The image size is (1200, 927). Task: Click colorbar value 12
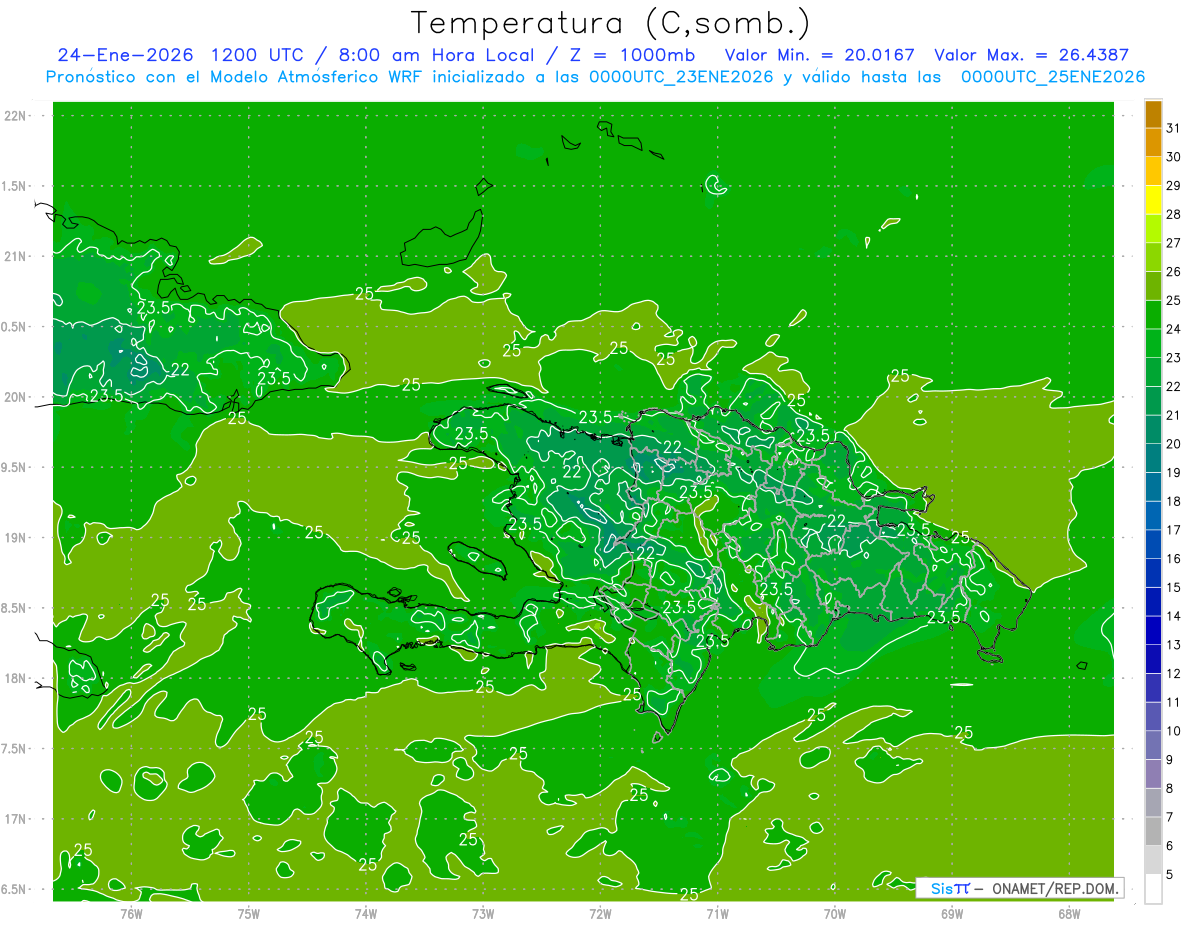pos(1174,673)
